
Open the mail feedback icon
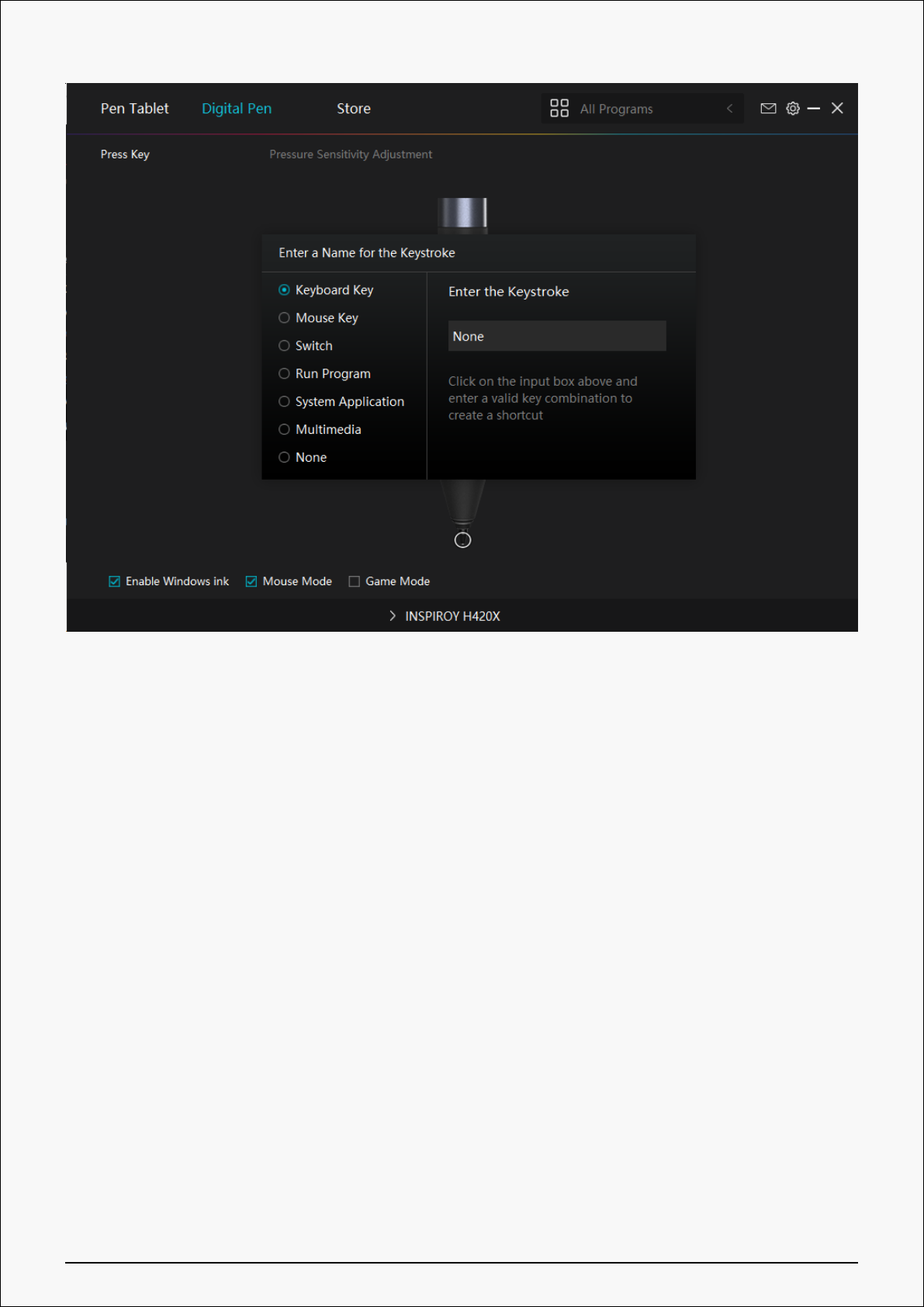768,109
